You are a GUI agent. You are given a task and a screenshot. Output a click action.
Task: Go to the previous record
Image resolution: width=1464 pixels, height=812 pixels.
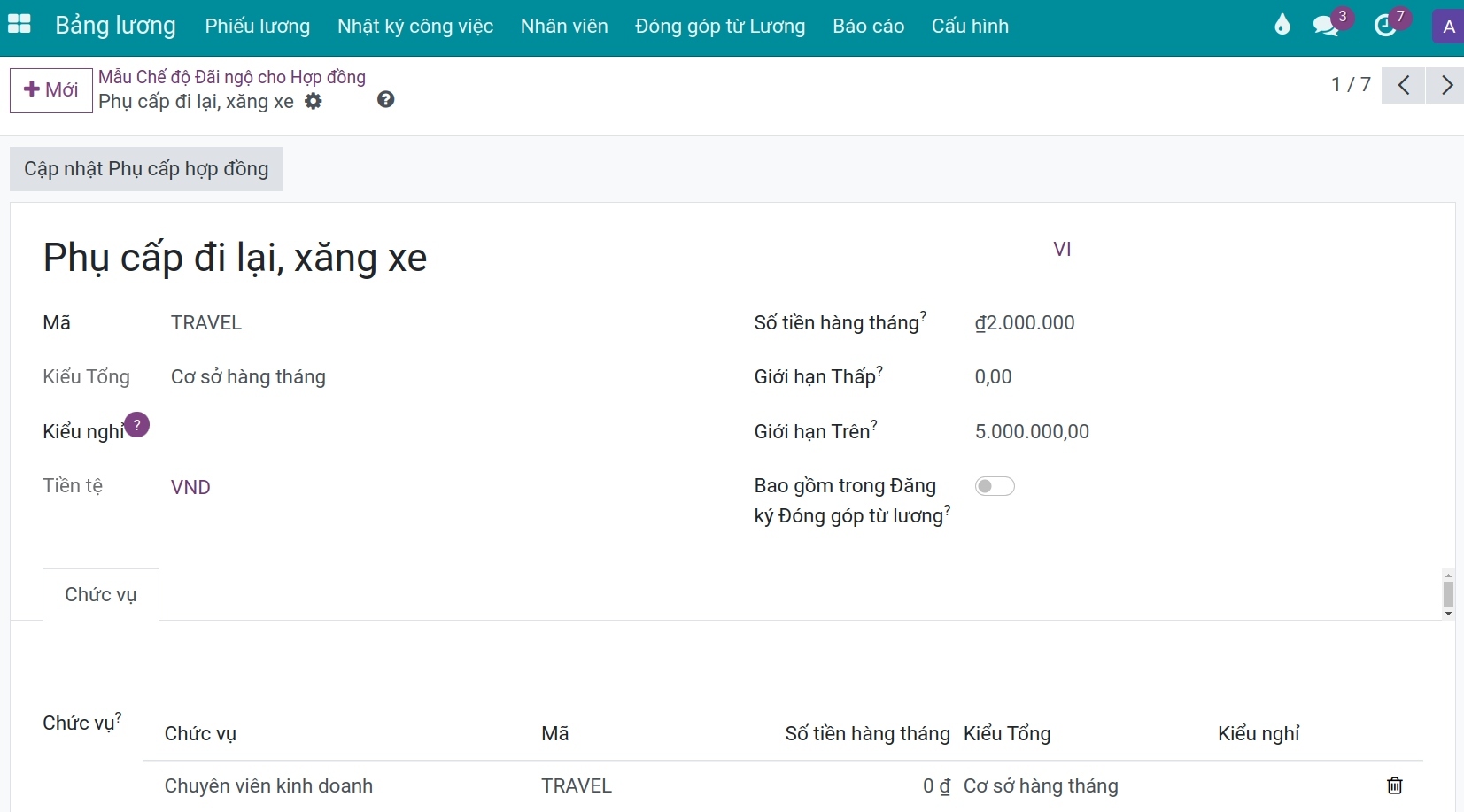[1404, 85]
